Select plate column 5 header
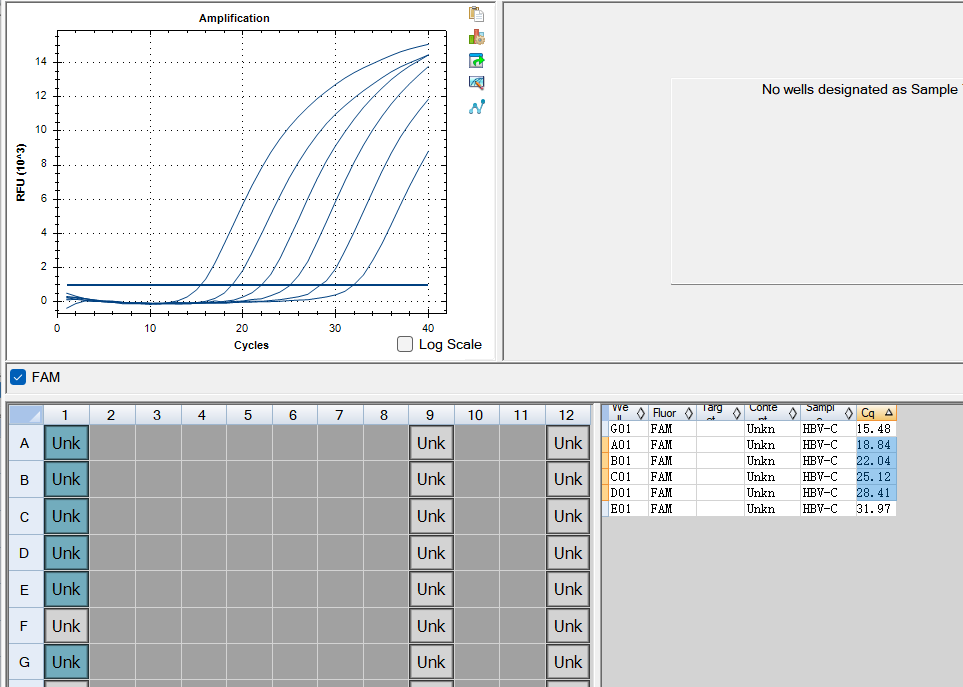This screenshot has height=687, width=963. pyautogui.click(x=248, y=415)
